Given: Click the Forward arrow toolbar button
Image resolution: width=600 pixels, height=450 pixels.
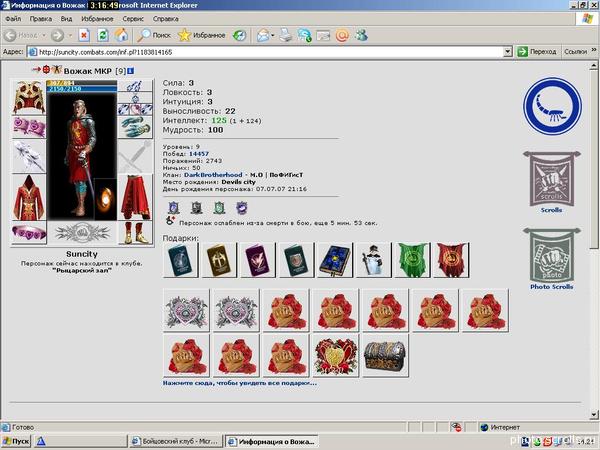Looking at the screenshot, I should click(x=57, y=35).
